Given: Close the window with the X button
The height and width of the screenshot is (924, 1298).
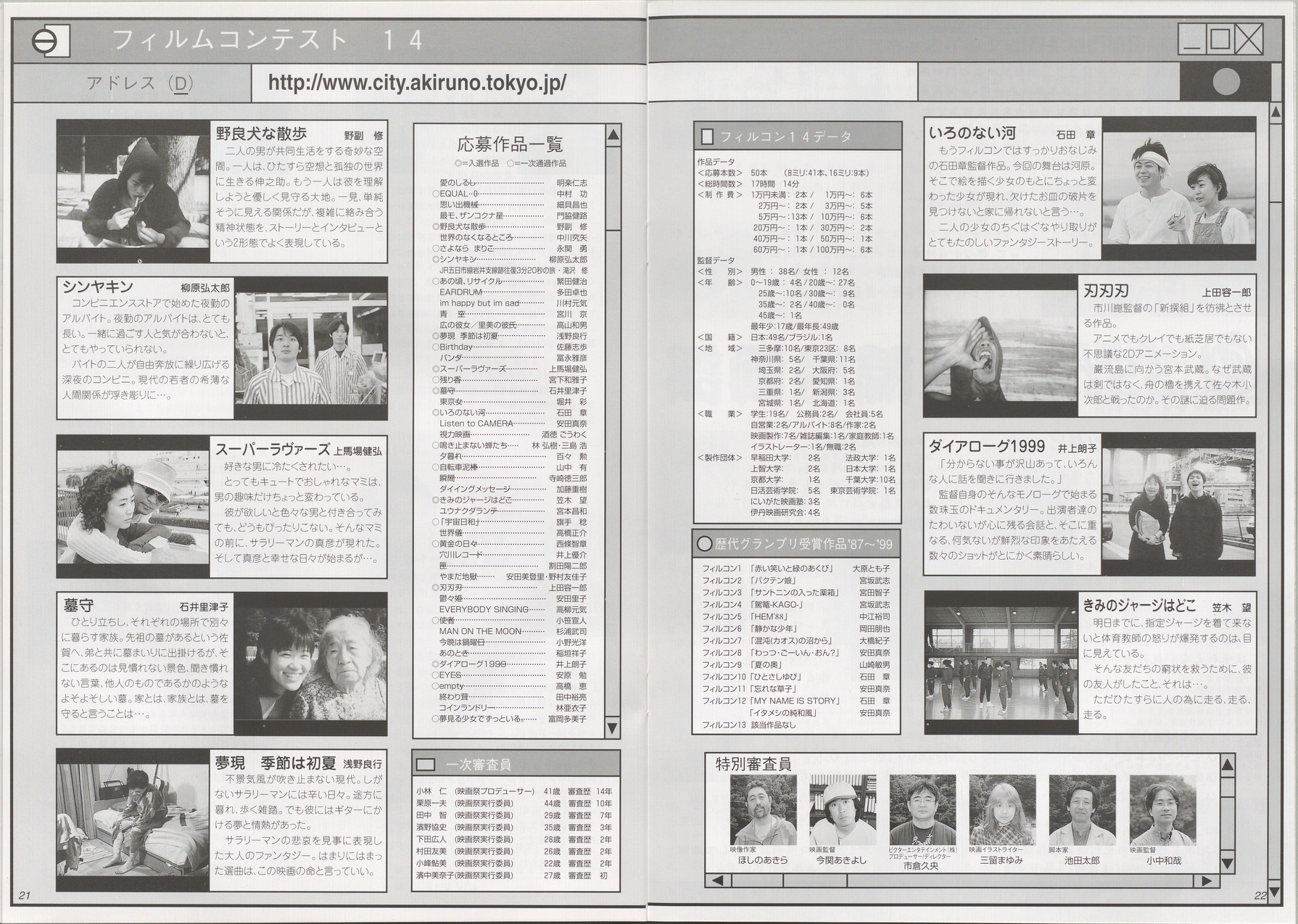Looking at the screenshot, I should coord(1249,38).
